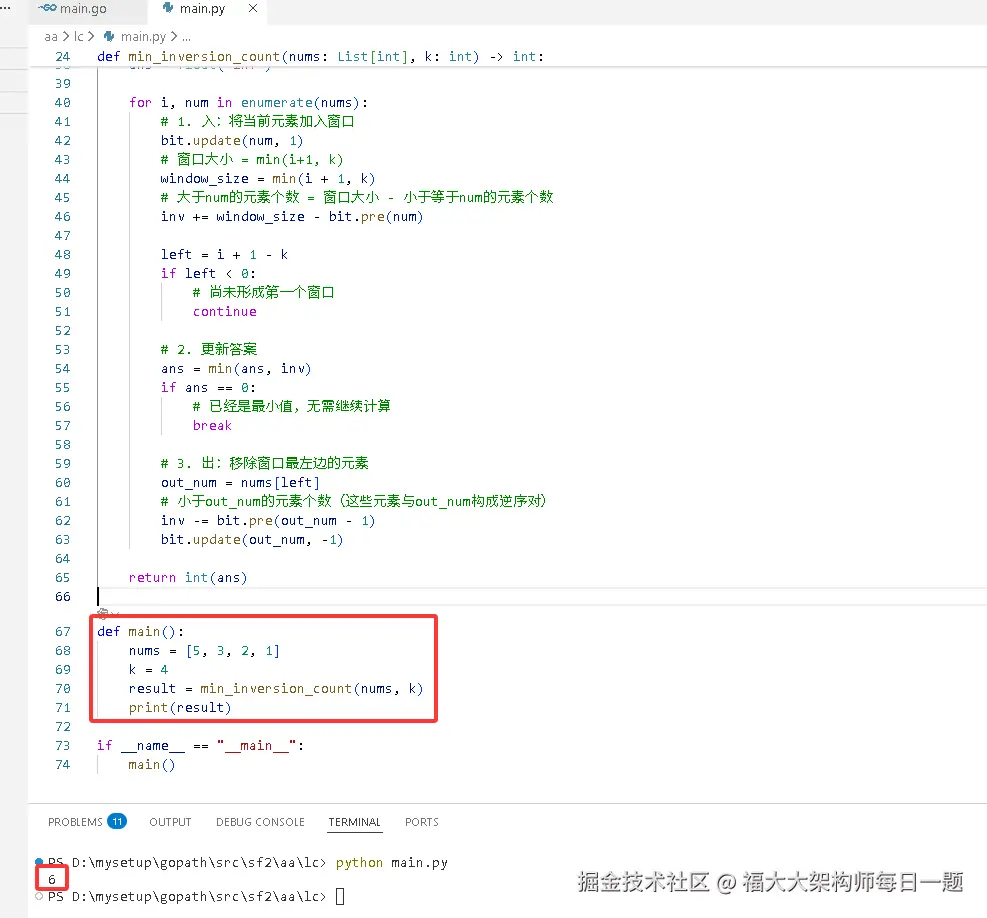Image resolution: width=987 pixels, height=918 pixels.
Task: Click the empty terminal input prompt
Action: [x=340, y=897]
